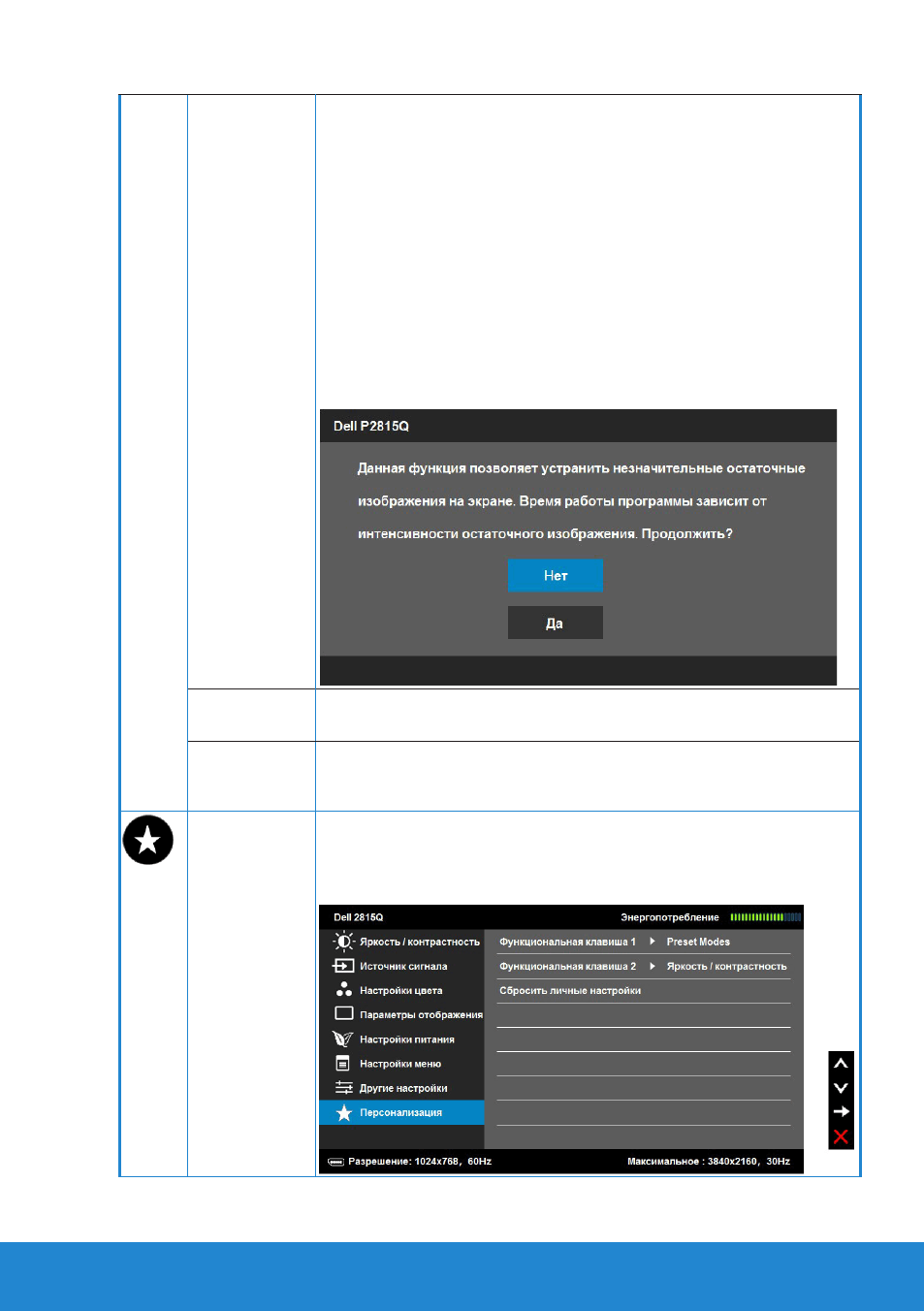Select the Настройки питания menu item
Image resolution: width=924 pixels, height=1311 pixels.
(401, 1039)
